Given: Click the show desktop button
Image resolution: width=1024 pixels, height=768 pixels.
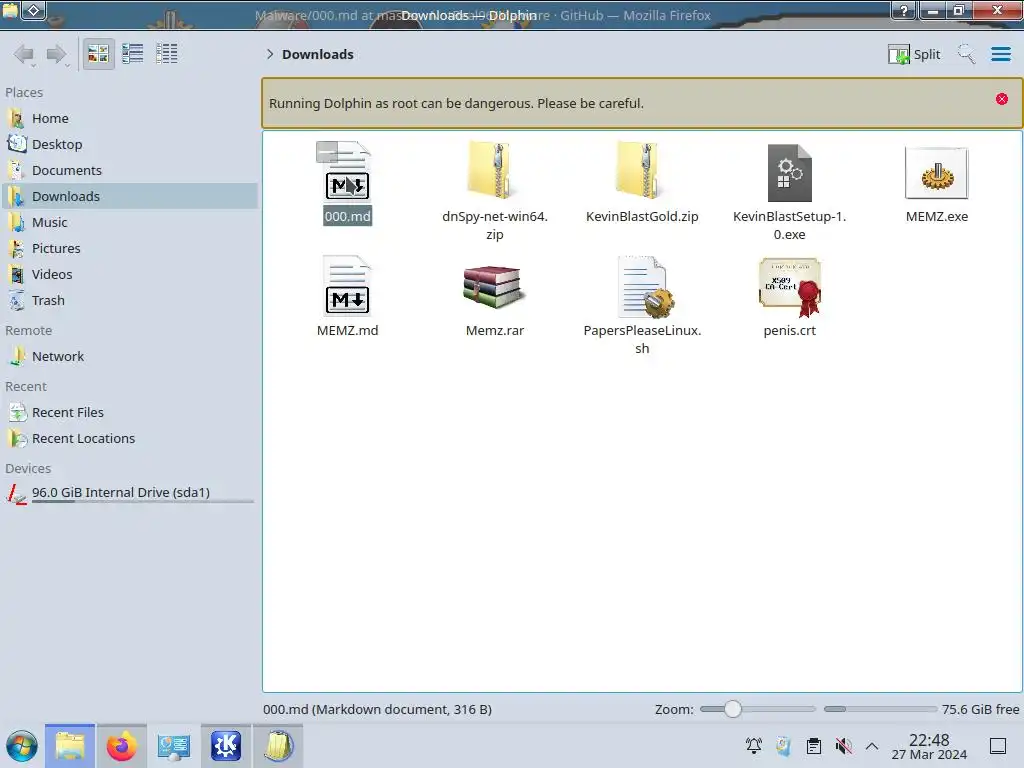Looking at the screenshot, I should (998, 746).
